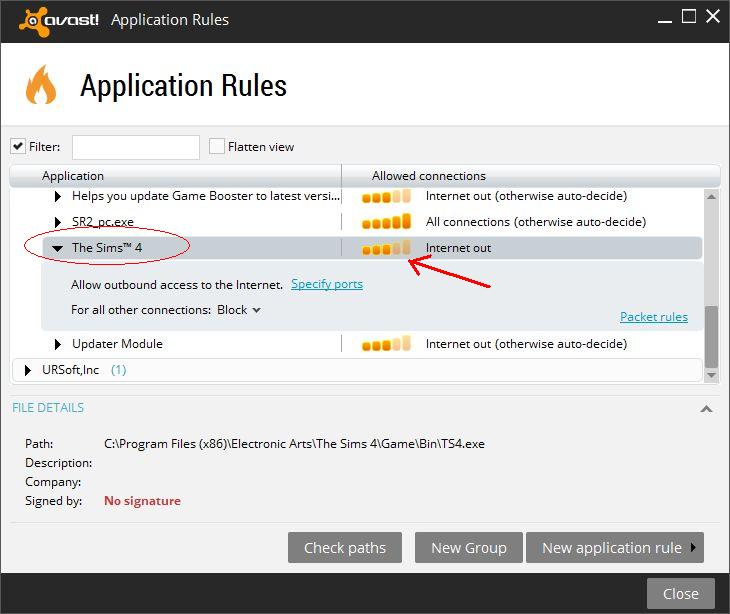
Task: Click the list scrollbar up arrow
Action: pyautogui.click(x=711, y=197)
